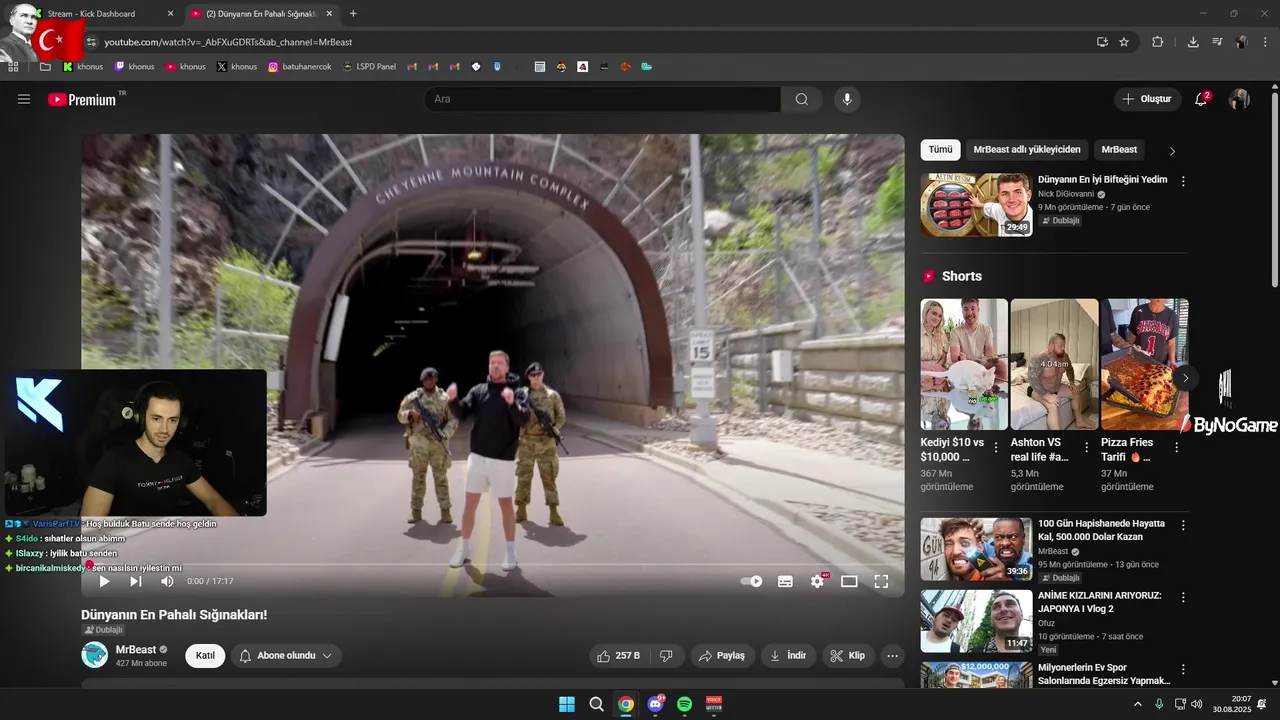Click the video progress bar

(492, 565)
